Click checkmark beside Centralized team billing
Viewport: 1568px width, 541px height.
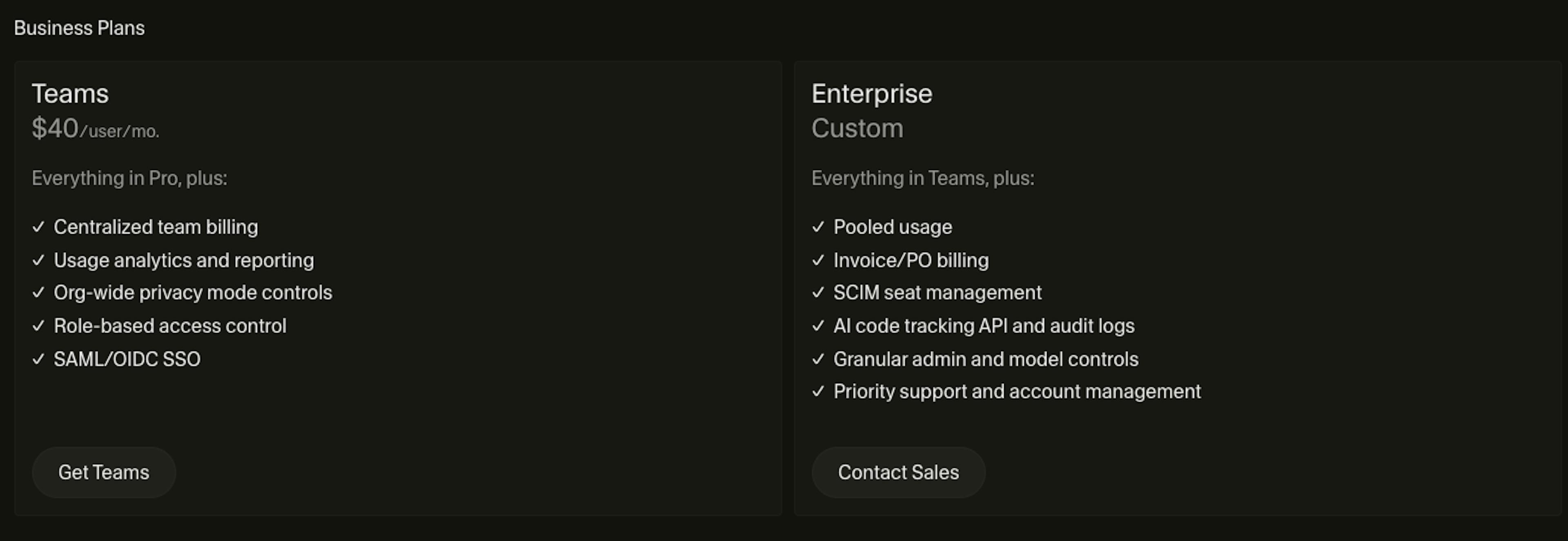38,227
